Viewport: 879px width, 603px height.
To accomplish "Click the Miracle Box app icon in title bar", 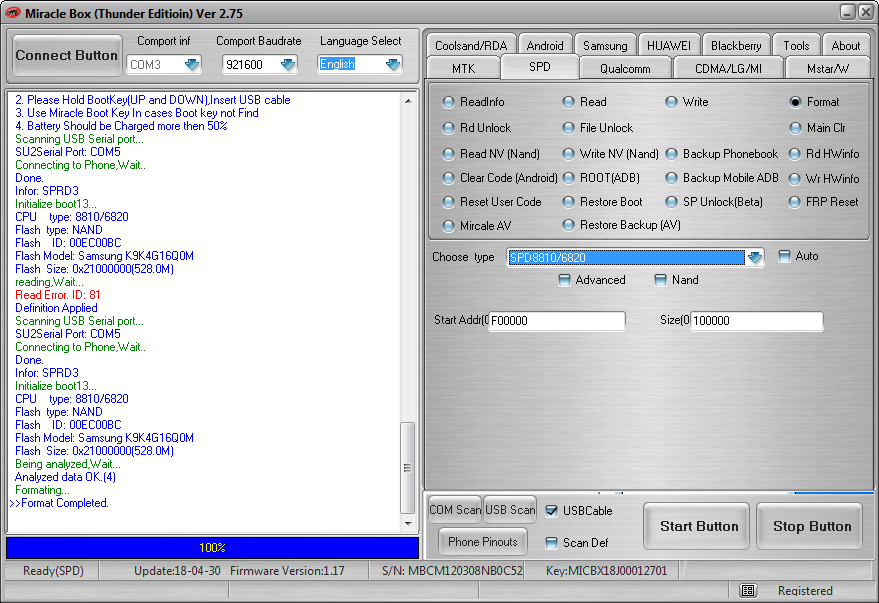I will [11, 12].
